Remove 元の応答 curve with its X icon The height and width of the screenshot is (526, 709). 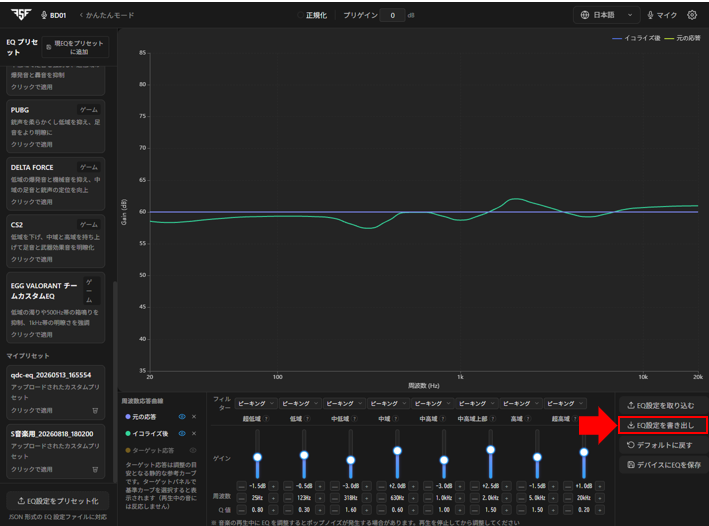tap(194, 417)
